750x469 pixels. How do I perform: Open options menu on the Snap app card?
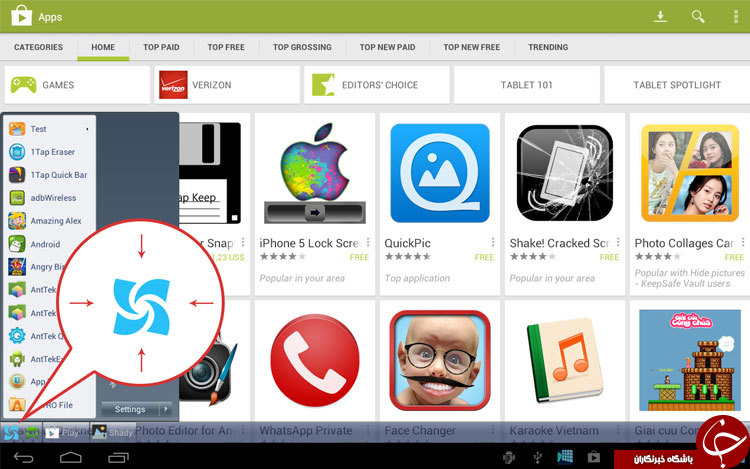[243, 242]
